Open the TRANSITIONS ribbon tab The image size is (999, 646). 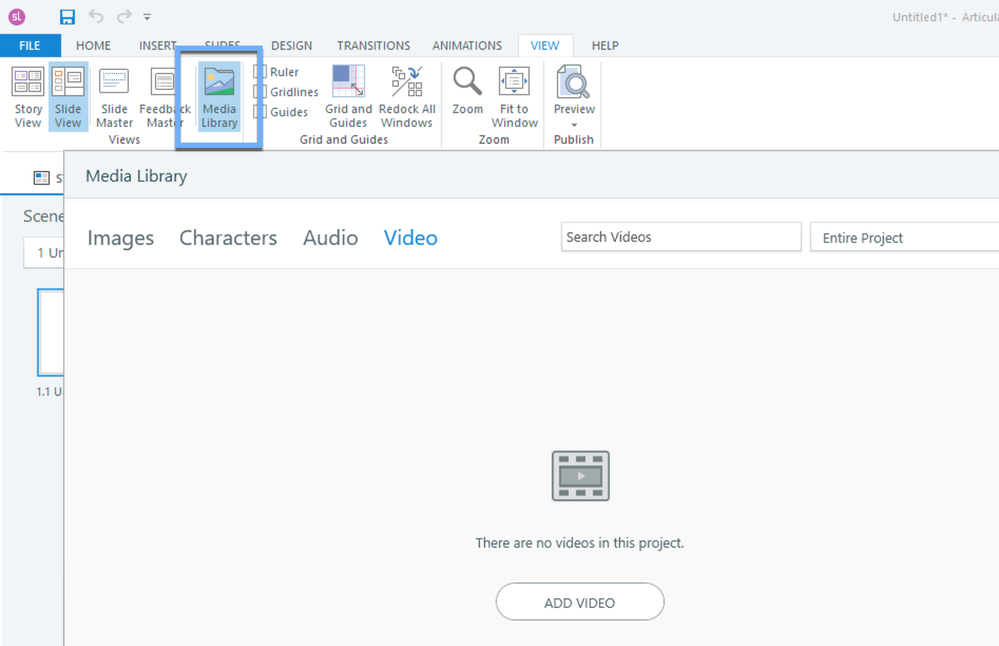[x=373, y=46]
